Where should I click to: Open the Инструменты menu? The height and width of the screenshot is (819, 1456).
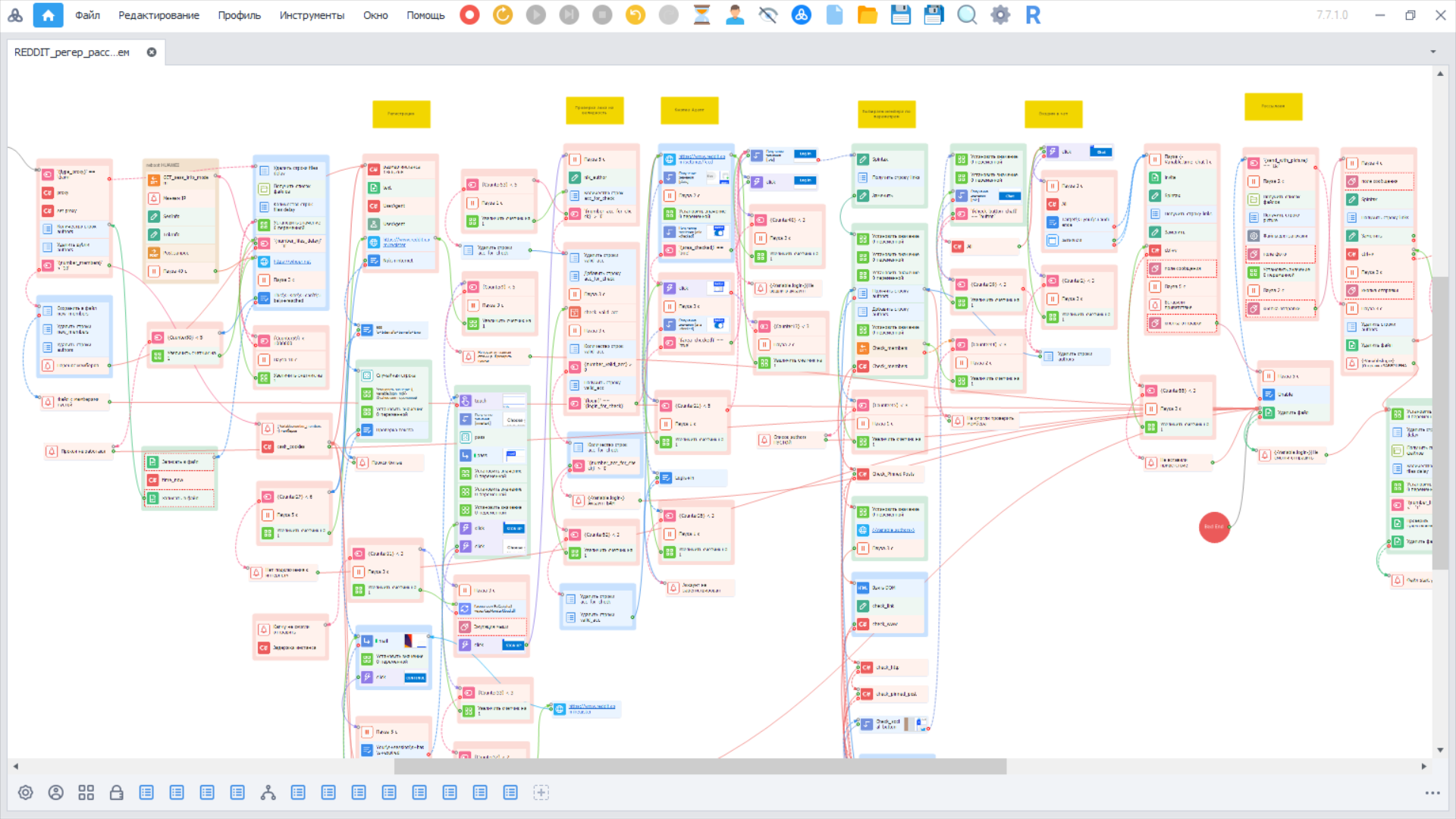click(311, 15)
